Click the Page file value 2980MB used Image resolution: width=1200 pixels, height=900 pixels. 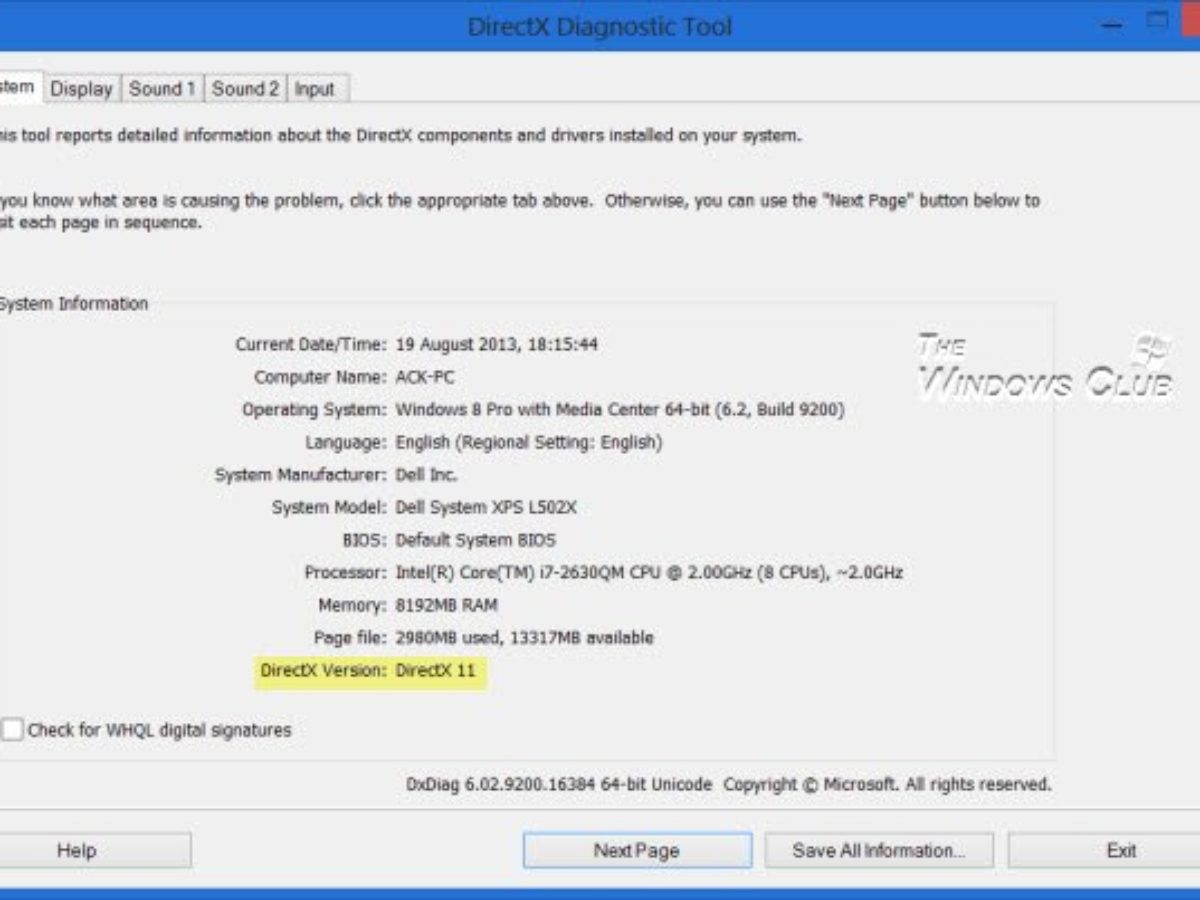tap(524, 637)
